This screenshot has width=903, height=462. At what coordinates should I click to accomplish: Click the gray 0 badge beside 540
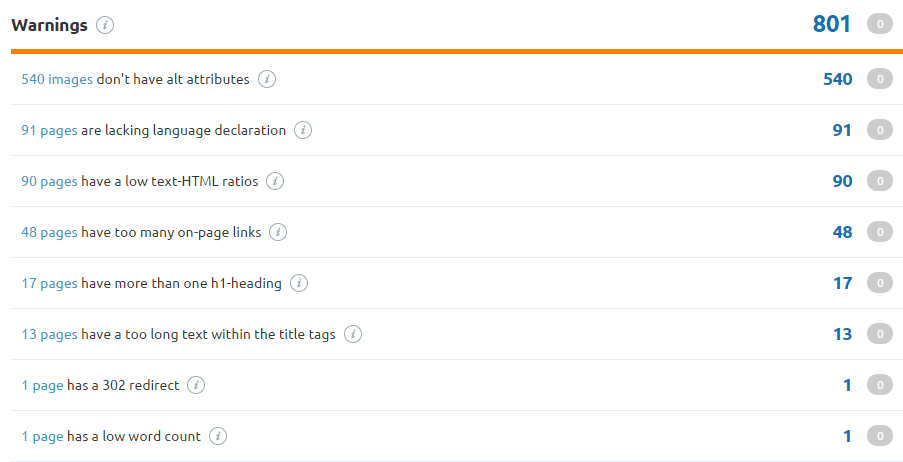tap(880, 79)
